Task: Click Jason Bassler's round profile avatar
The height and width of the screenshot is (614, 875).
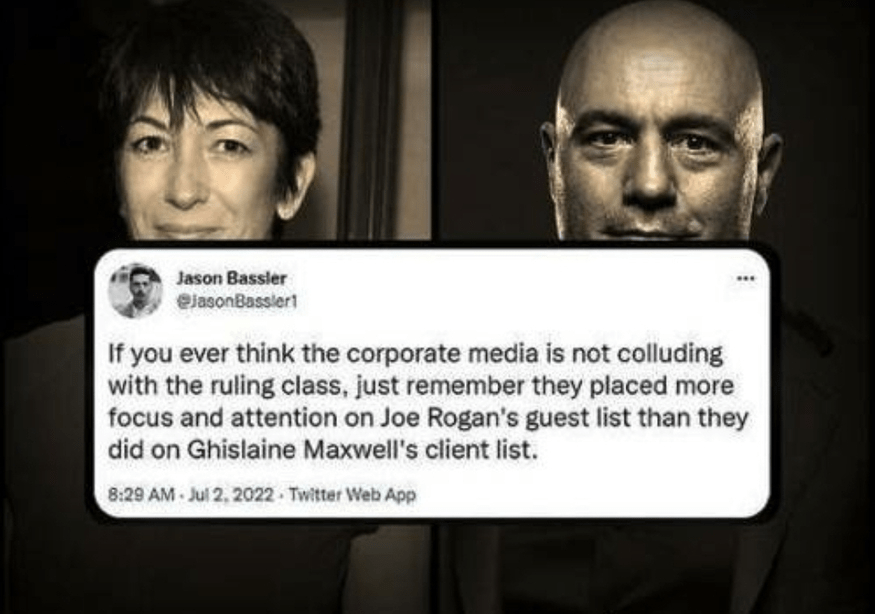Action: click(x=136, y=290)
